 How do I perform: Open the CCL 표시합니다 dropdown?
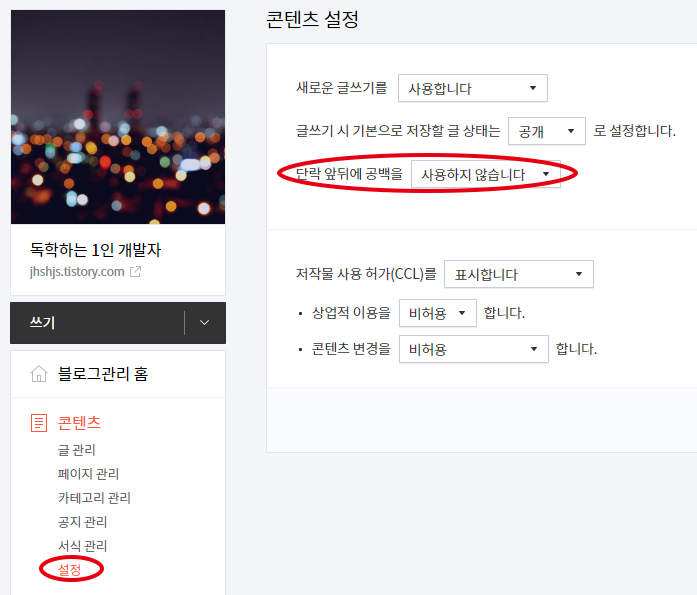coord(519,274)
